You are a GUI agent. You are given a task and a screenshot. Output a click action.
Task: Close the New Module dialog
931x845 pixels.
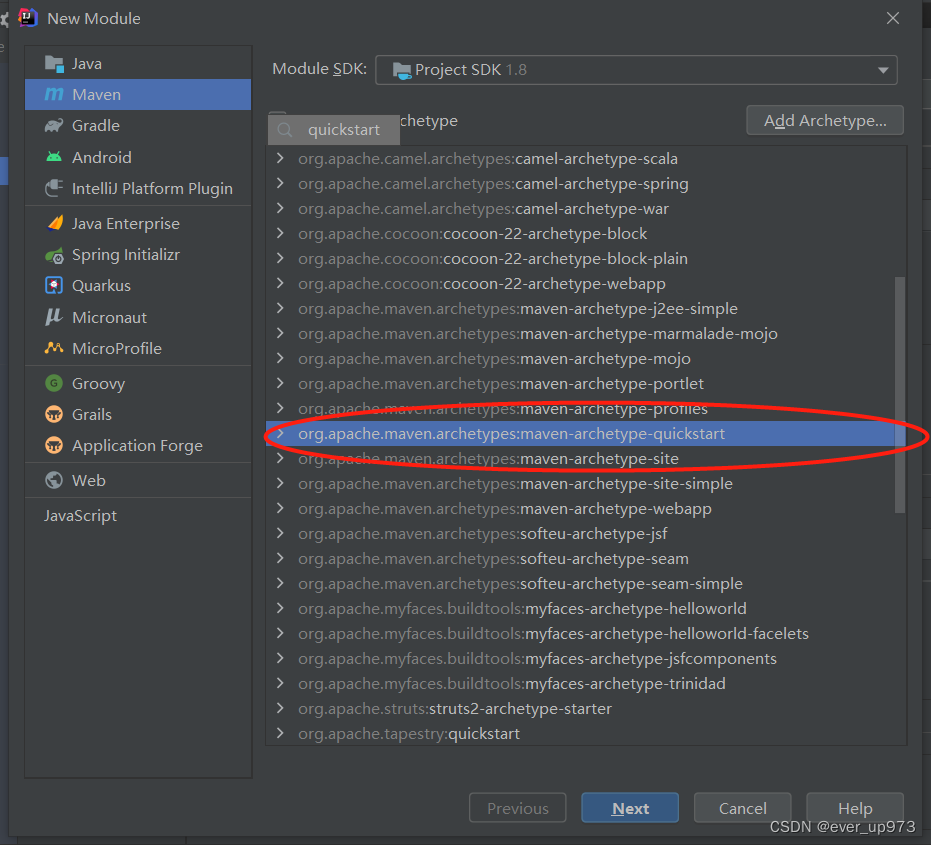892,18
